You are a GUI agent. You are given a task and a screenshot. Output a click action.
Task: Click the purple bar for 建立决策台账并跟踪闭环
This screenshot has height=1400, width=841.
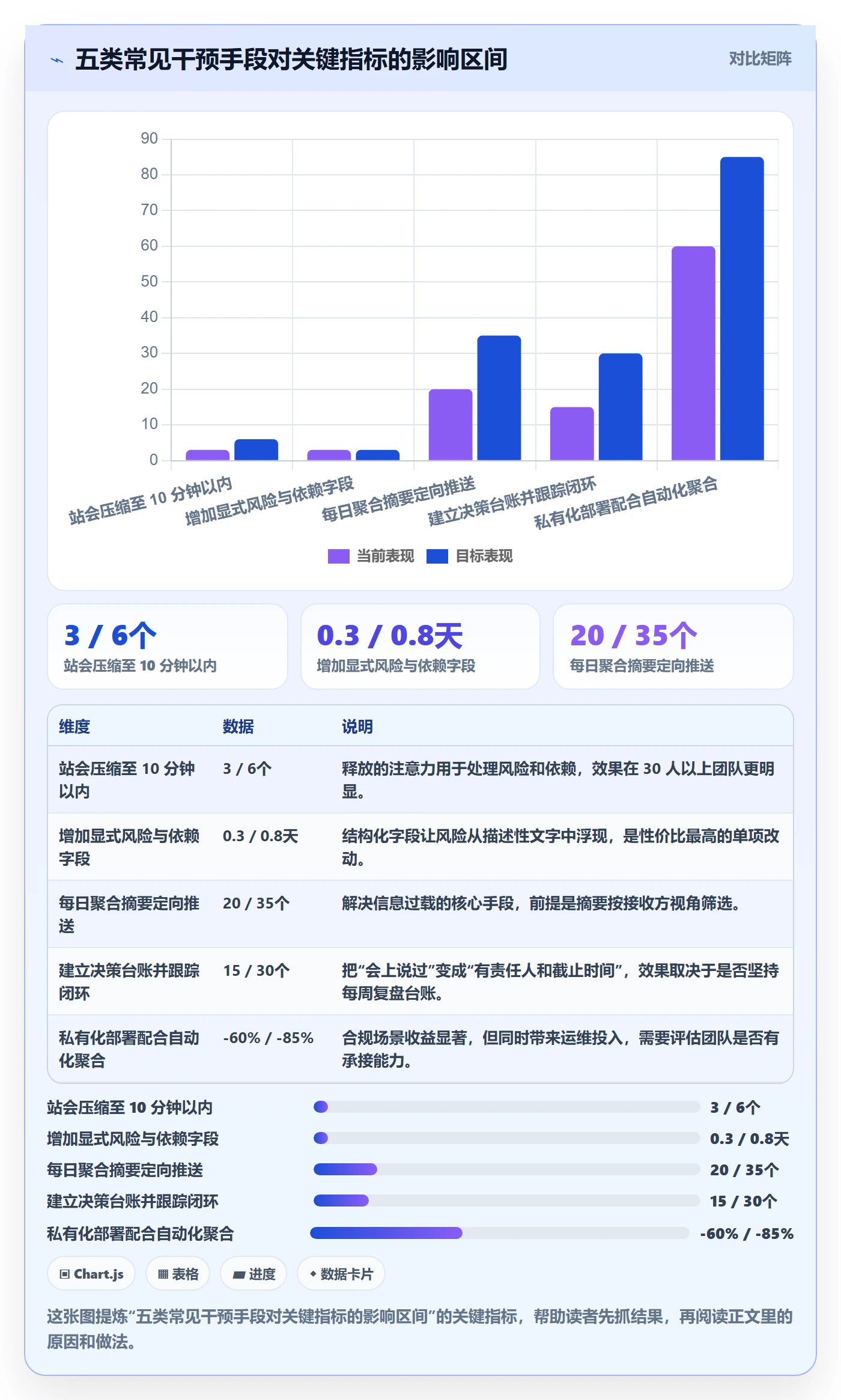tap(572, 434)
